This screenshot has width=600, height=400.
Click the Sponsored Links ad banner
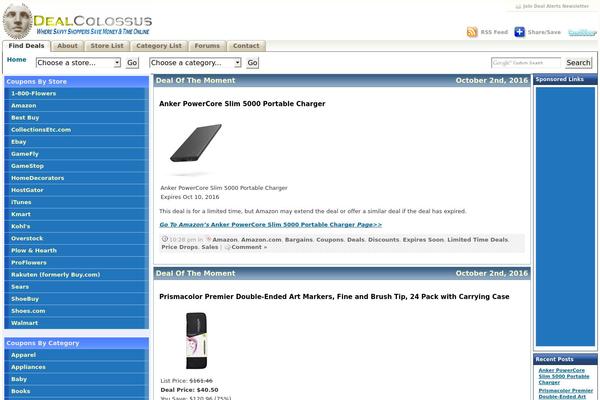tap(565, 216)
